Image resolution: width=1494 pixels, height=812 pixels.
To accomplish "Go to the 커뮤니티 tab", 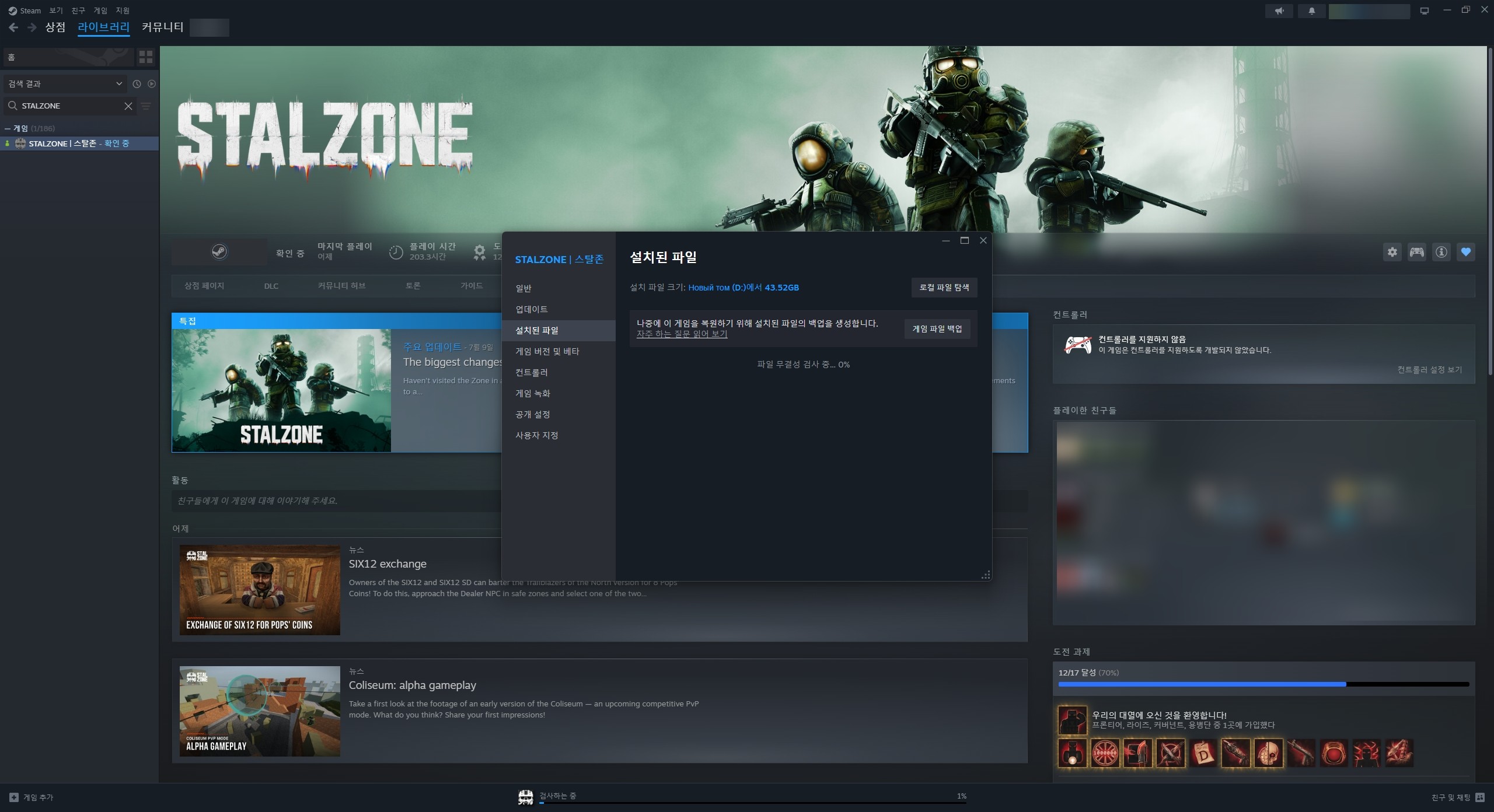I will tap(163, 27).
